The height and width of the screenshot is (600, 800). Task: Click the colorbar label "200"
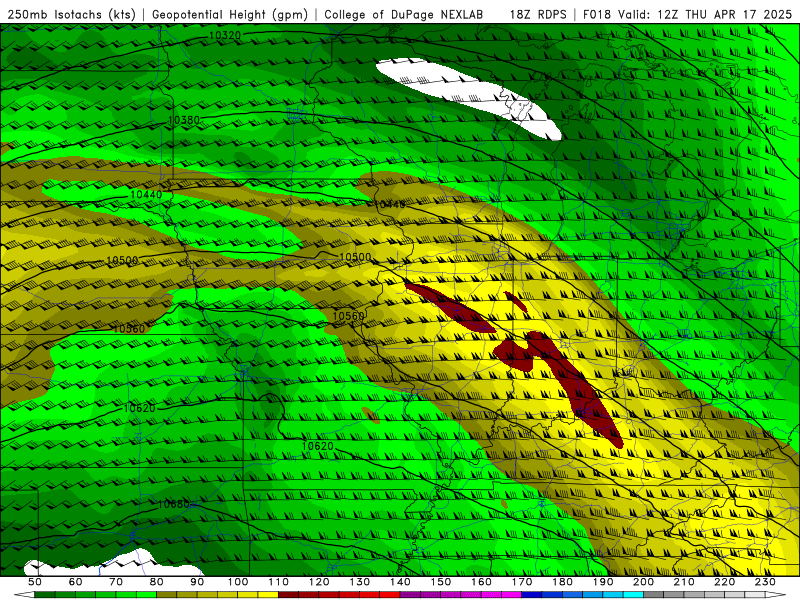pos(643,582)
